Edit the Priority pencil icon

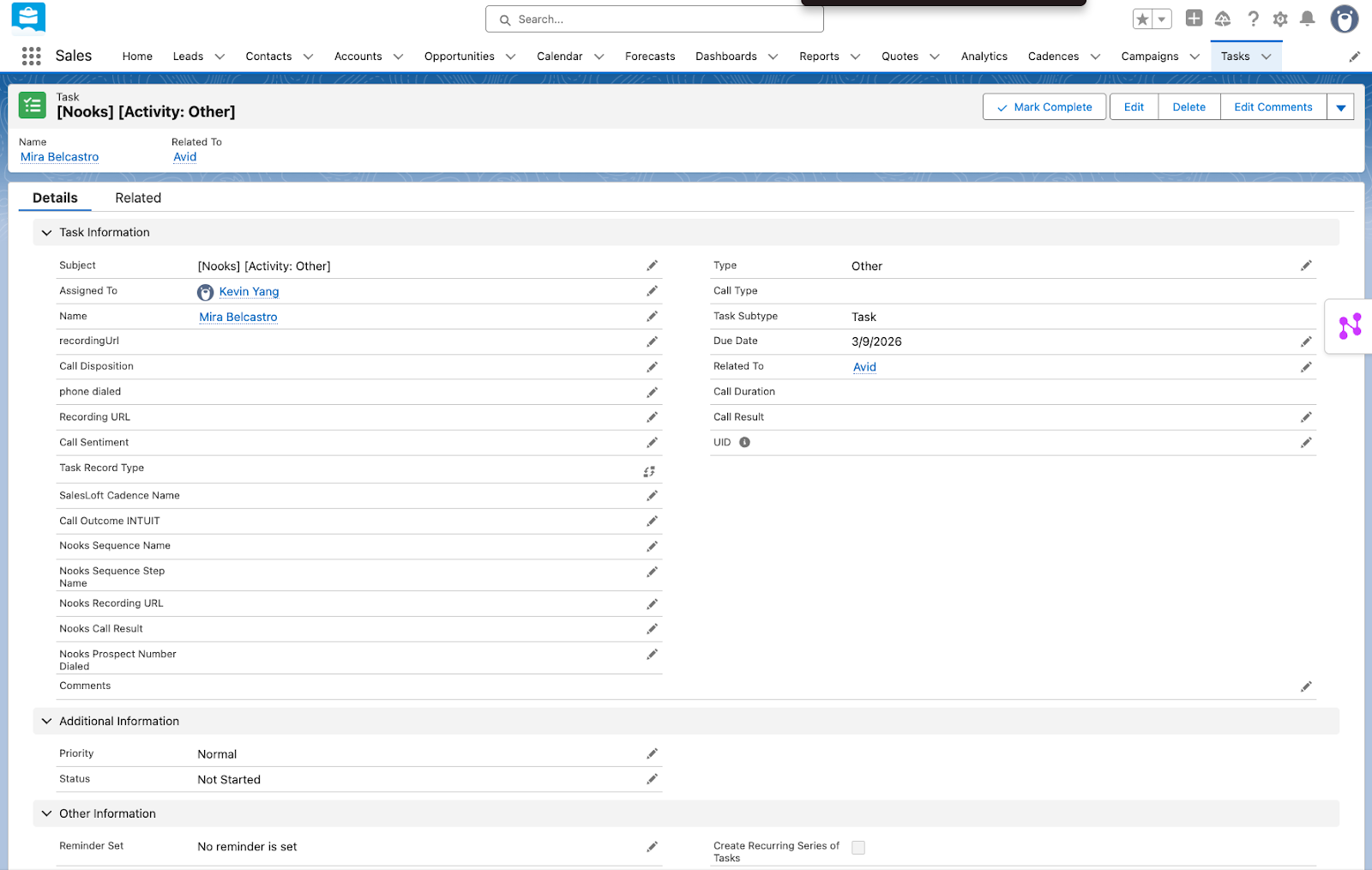point(652,753)
